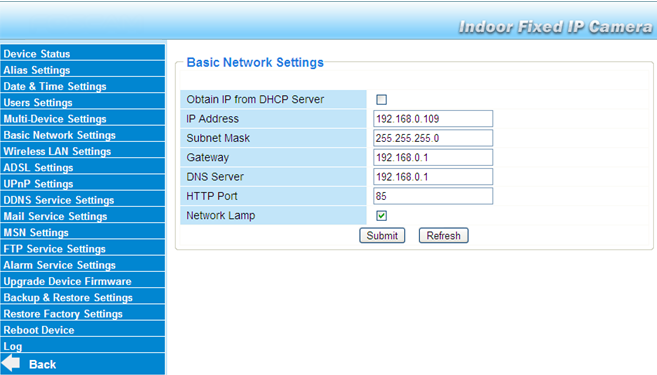Image resolution: width=657 pixels, height=375 pixels.
Task: Open MSN Settings
Action: coord(36,233)
